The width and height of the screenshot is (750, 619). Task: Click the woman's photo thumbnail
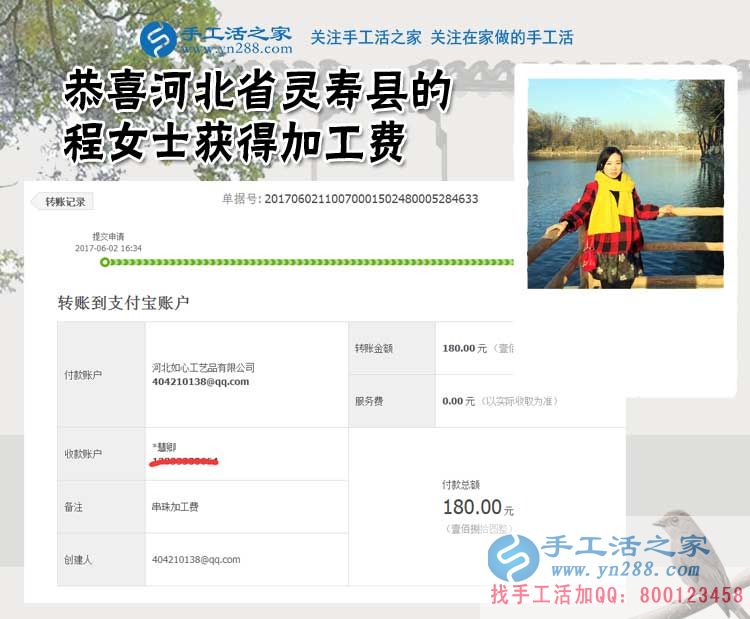click(x=626, y=184)
